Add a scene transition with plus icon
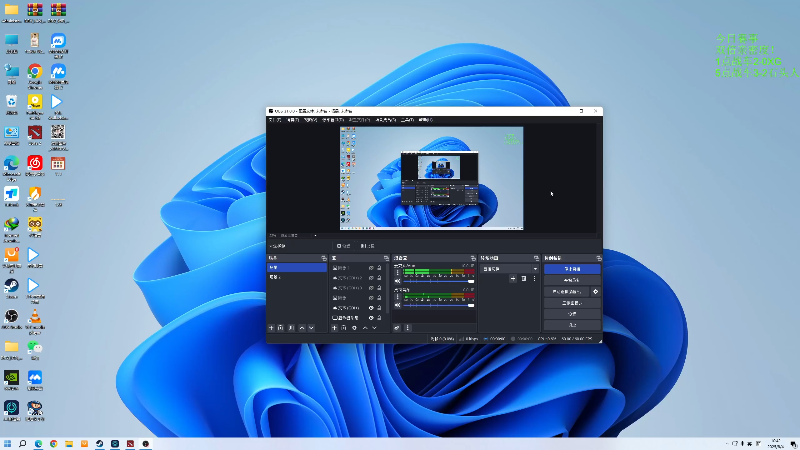 click(513, 279)
